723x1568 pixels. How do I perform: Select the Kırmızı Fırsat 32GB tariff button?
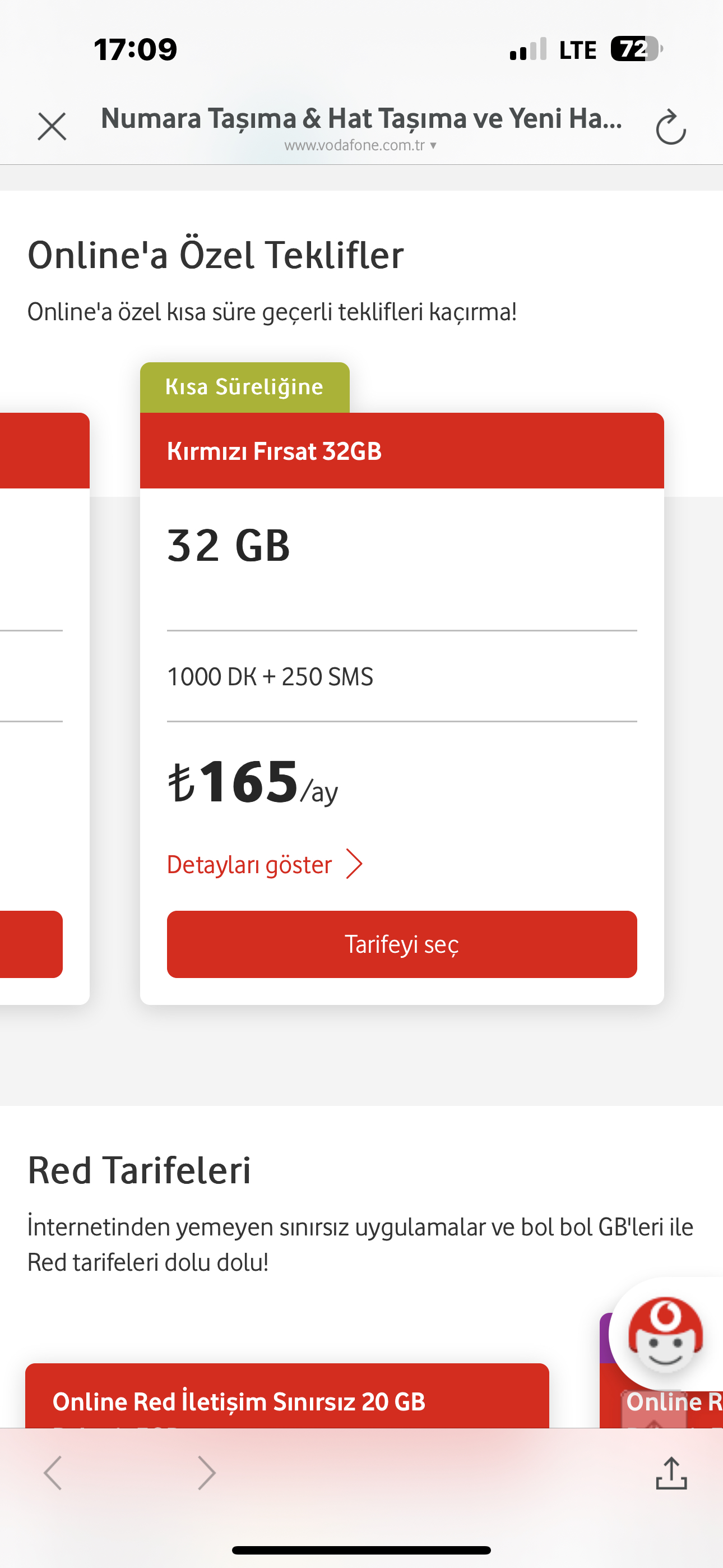pyautogui.click(x=402, y=944)
